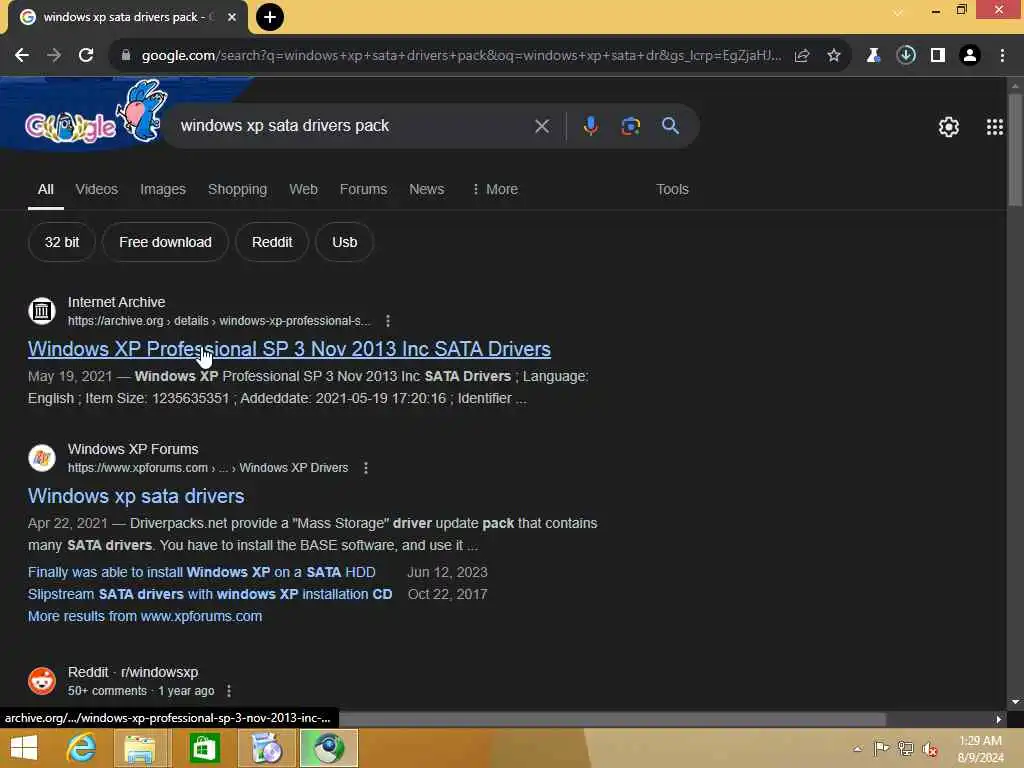Open the downloads icon in toolbar

[x=906, y=55]
